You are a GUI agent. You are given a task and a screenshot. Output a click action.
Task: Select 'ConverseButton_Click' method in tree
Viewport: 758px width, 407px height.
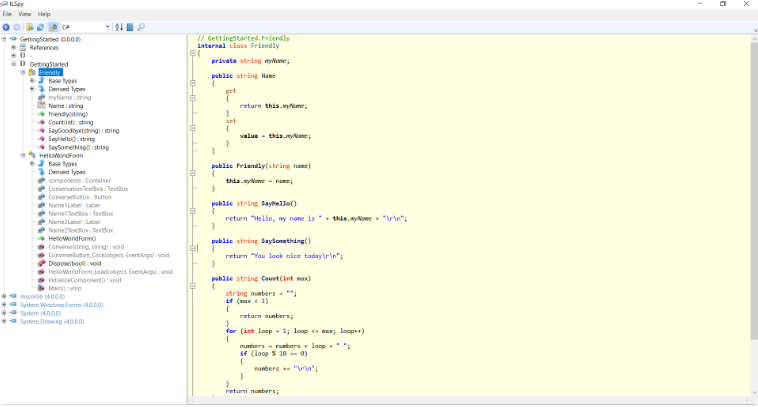coord(109,255)
